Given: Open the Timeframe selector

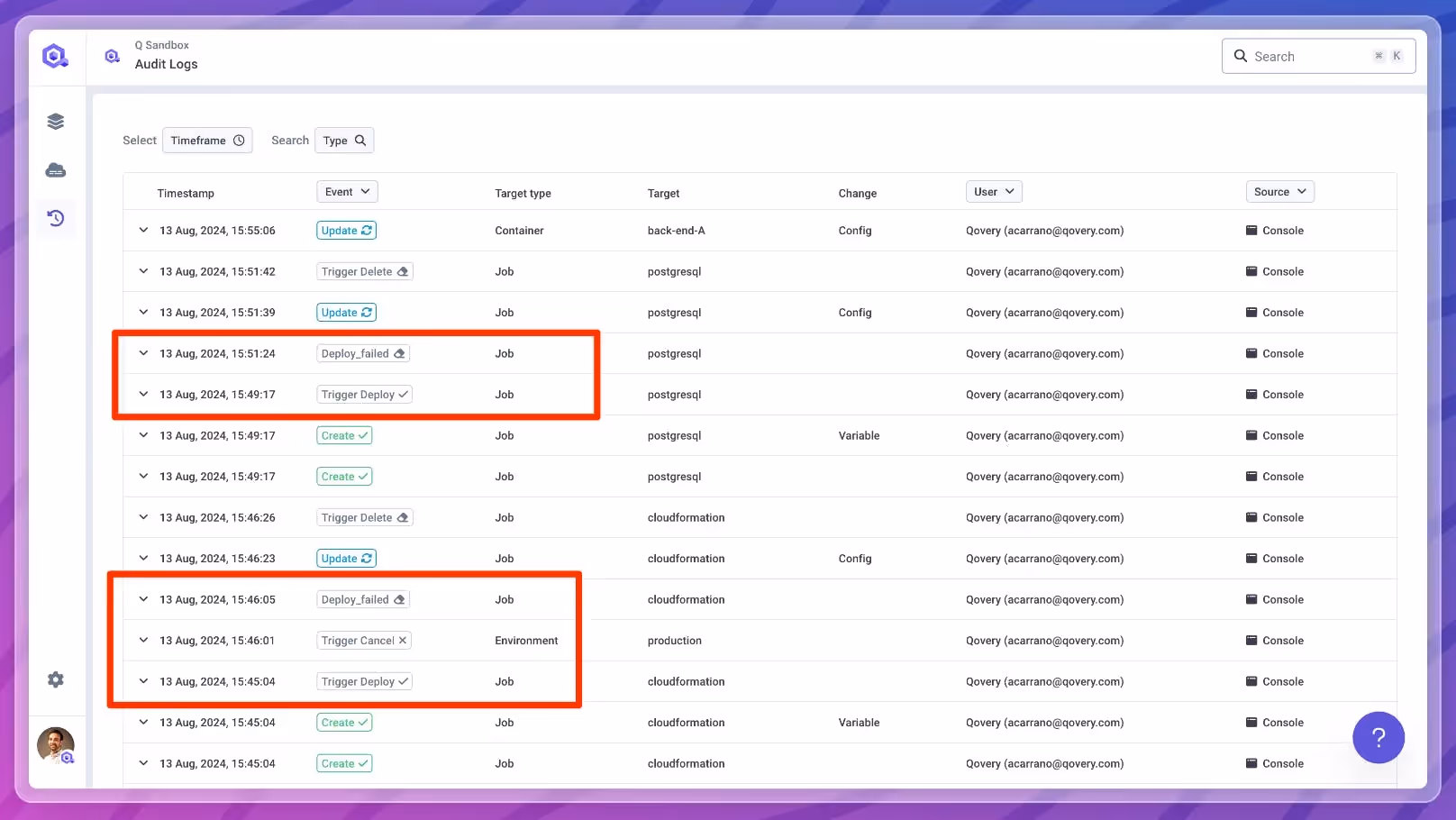Looking at the screenshot, I should pyautogui.click(x=207, y=140).
